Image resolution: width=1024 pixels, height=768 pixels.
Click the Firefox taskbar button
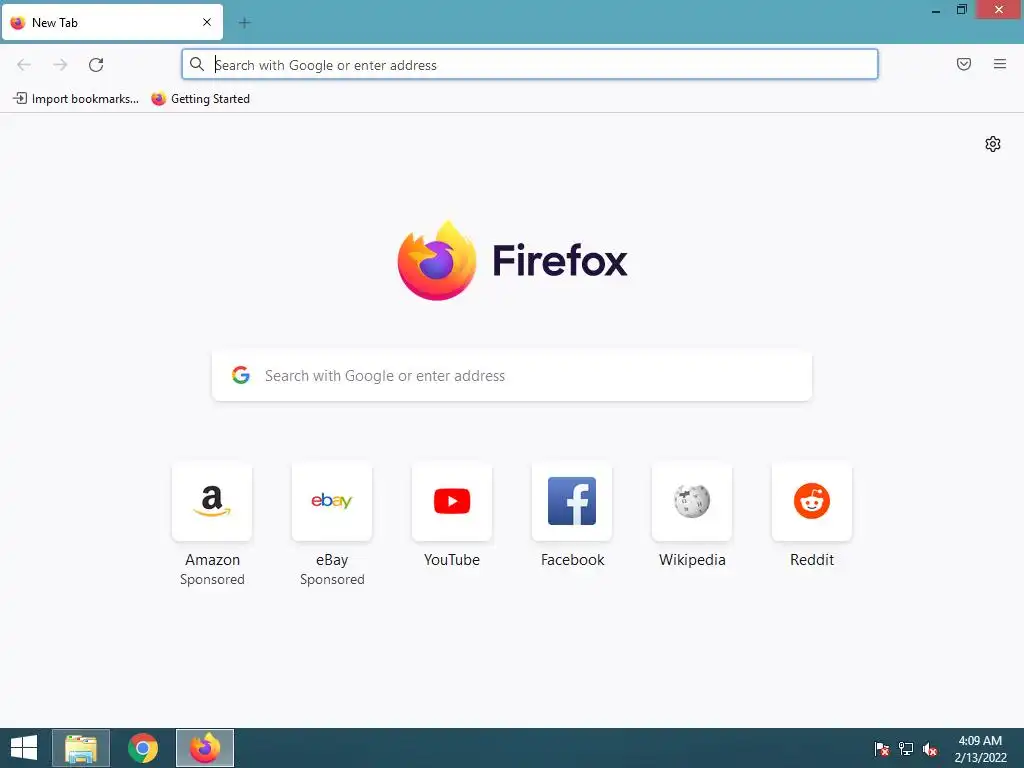tap(205, 748)
